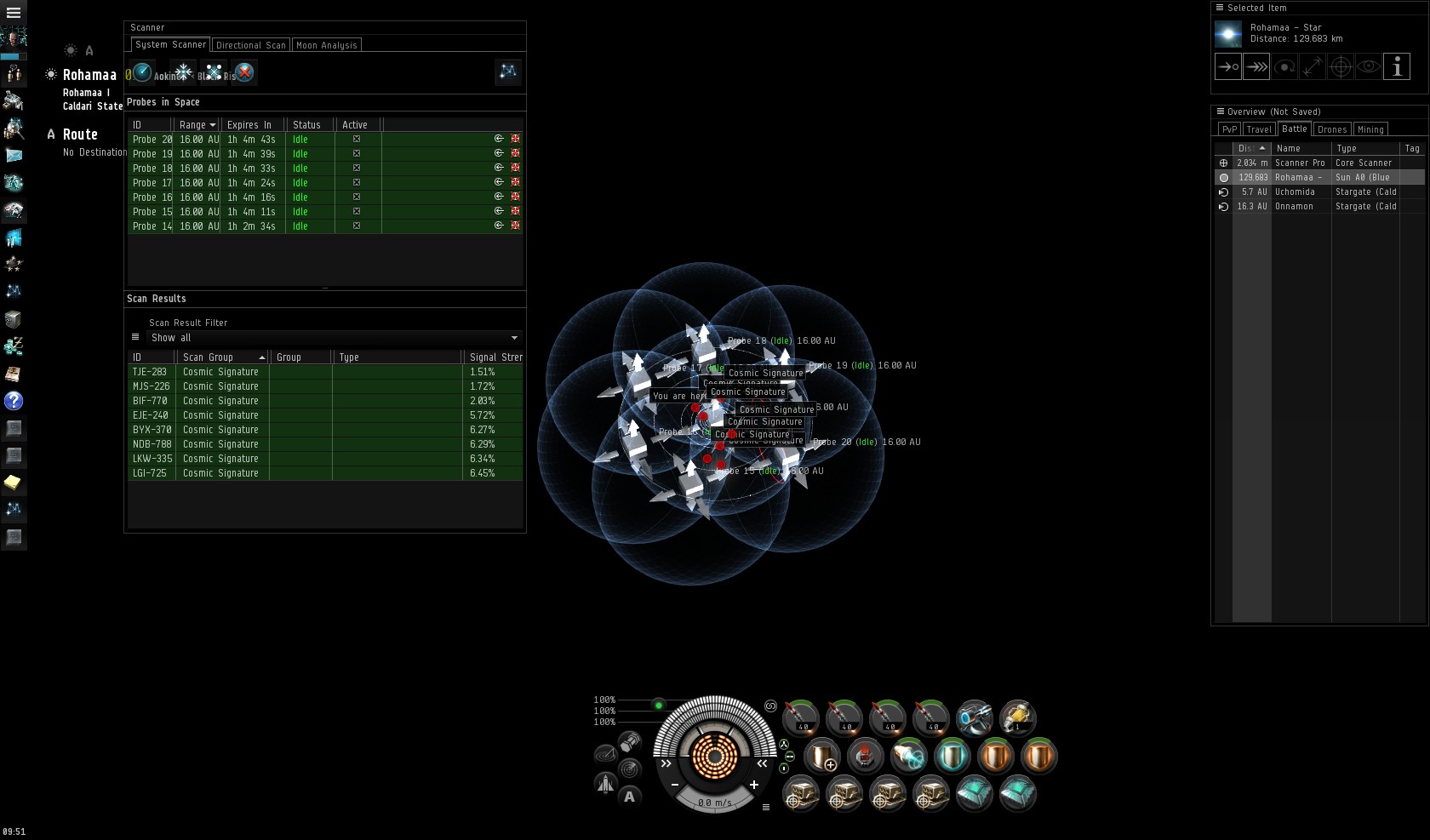Open the Selected Item panel menu
The height and width of the screenshot is (840, 1430).
(x=1220, y=8)
